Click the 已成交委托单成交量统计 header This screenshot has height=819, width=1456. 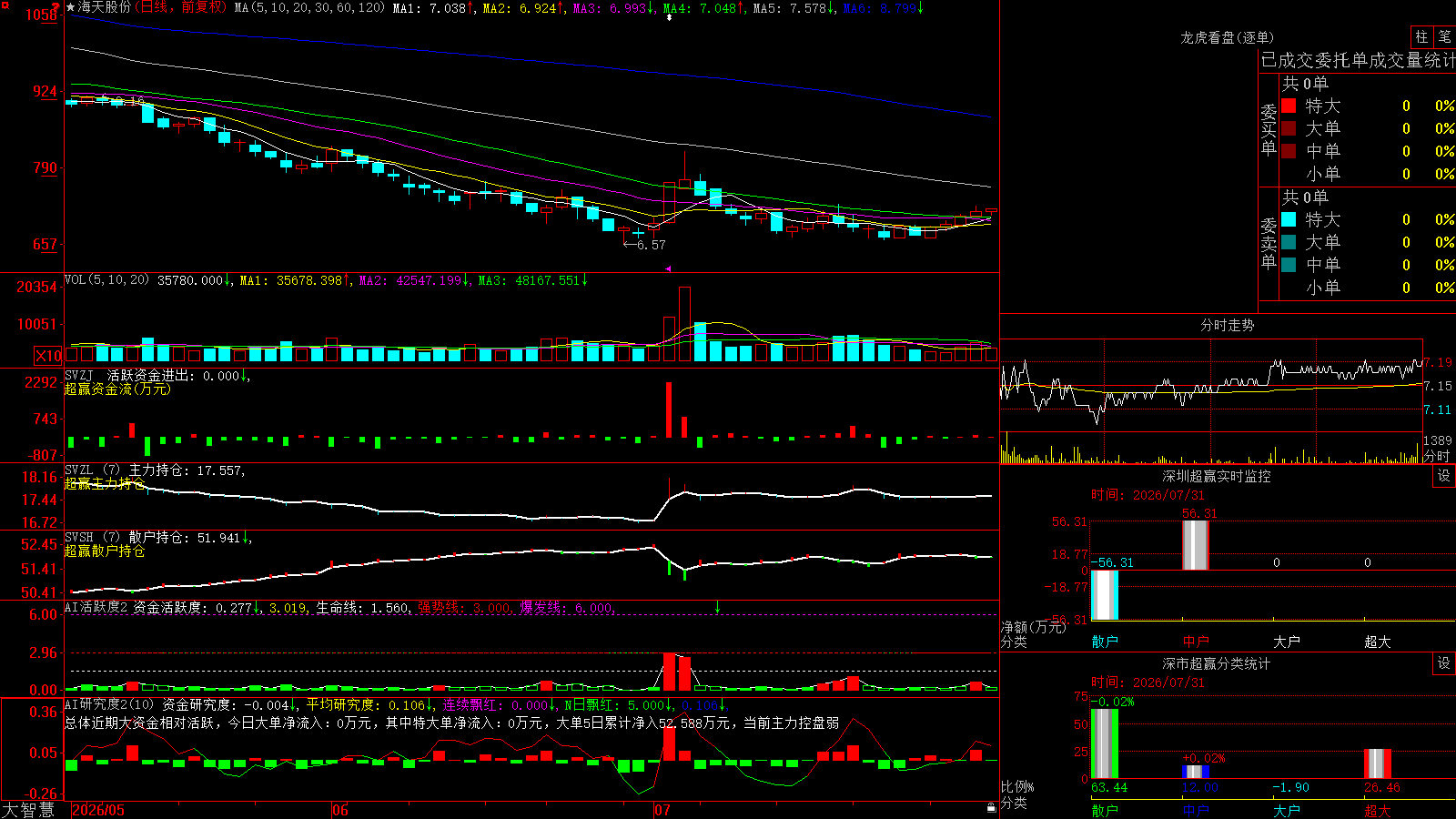coord(1358,60)
